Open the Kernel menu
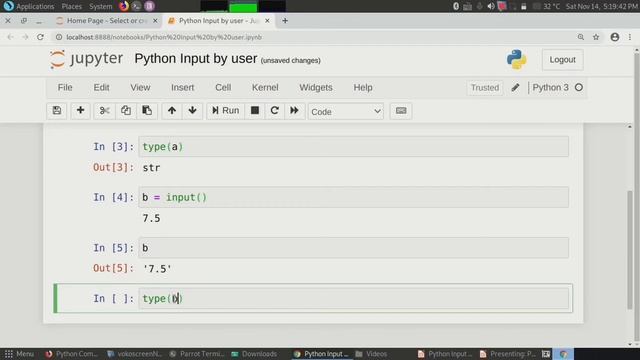 [x=265, y=87]
